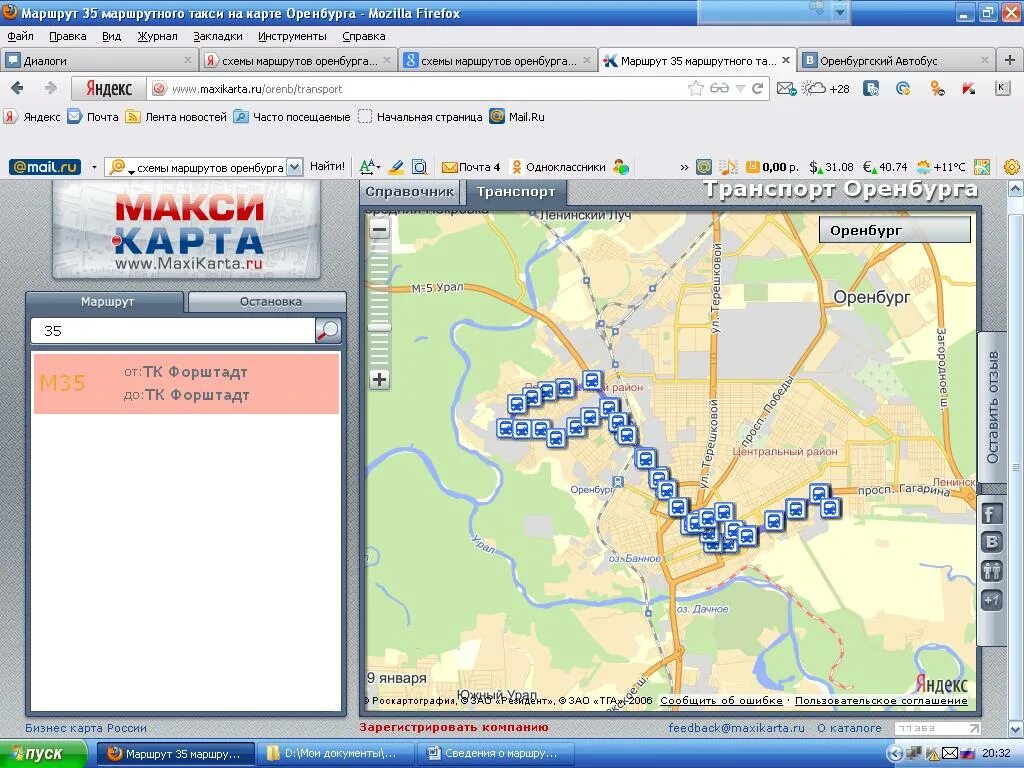Switch to the Диалоги browser tab
The height and width of the screenshot is (768, 1024).
(x=99, y=61)
